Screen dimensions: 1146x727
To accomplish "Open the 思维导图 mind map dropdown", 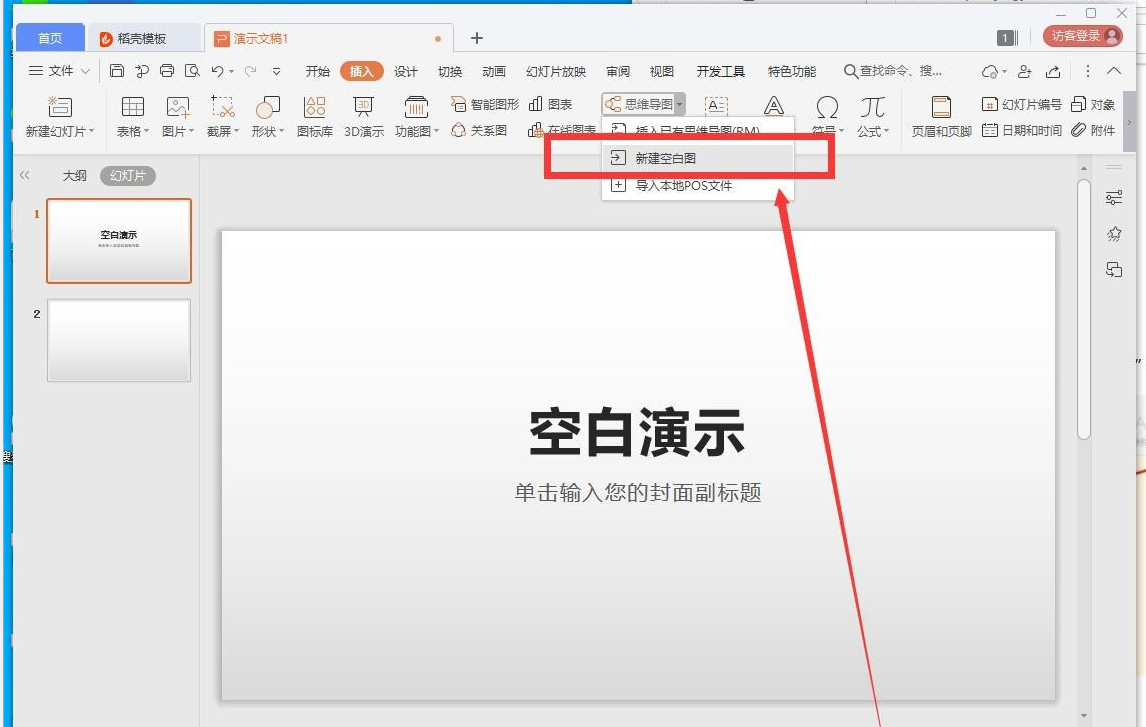I will click(644, 104).
